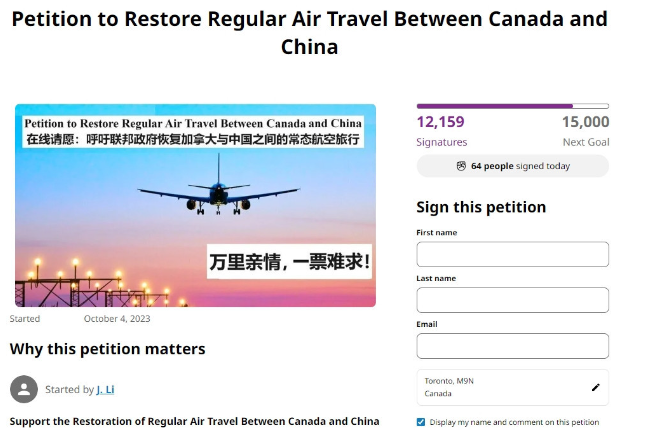Open the J. Li author link
The height and width of the screenshot is (442, 648).
pyautogui.click(x=105, y=390)
